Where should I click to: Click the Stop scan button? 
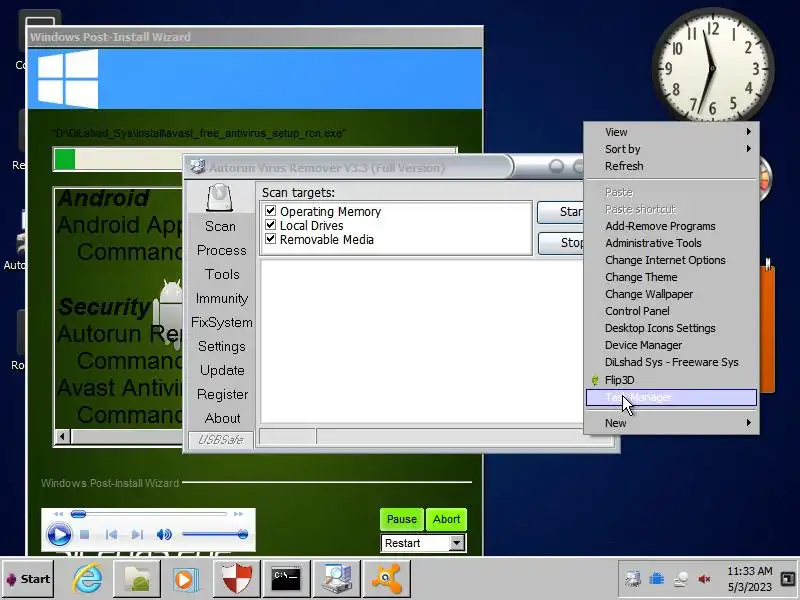click(560, 243)
